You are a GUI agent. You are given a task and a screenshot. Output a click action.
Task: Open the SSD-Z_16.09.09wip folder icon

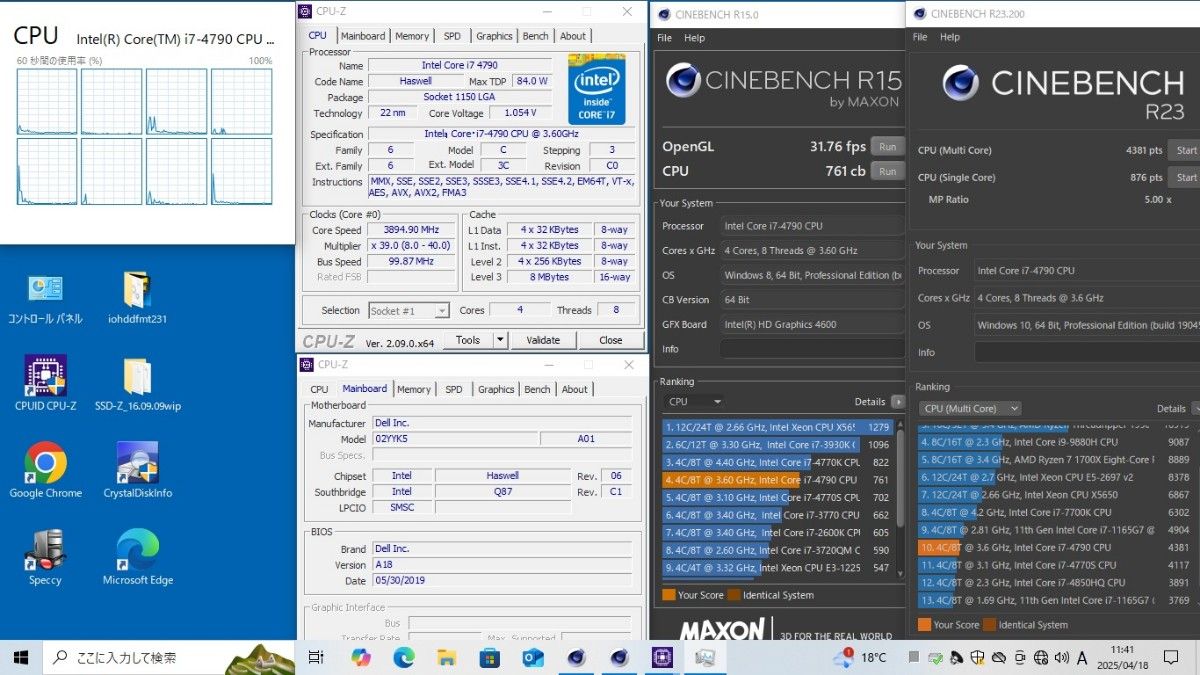[x=137, y=385]
